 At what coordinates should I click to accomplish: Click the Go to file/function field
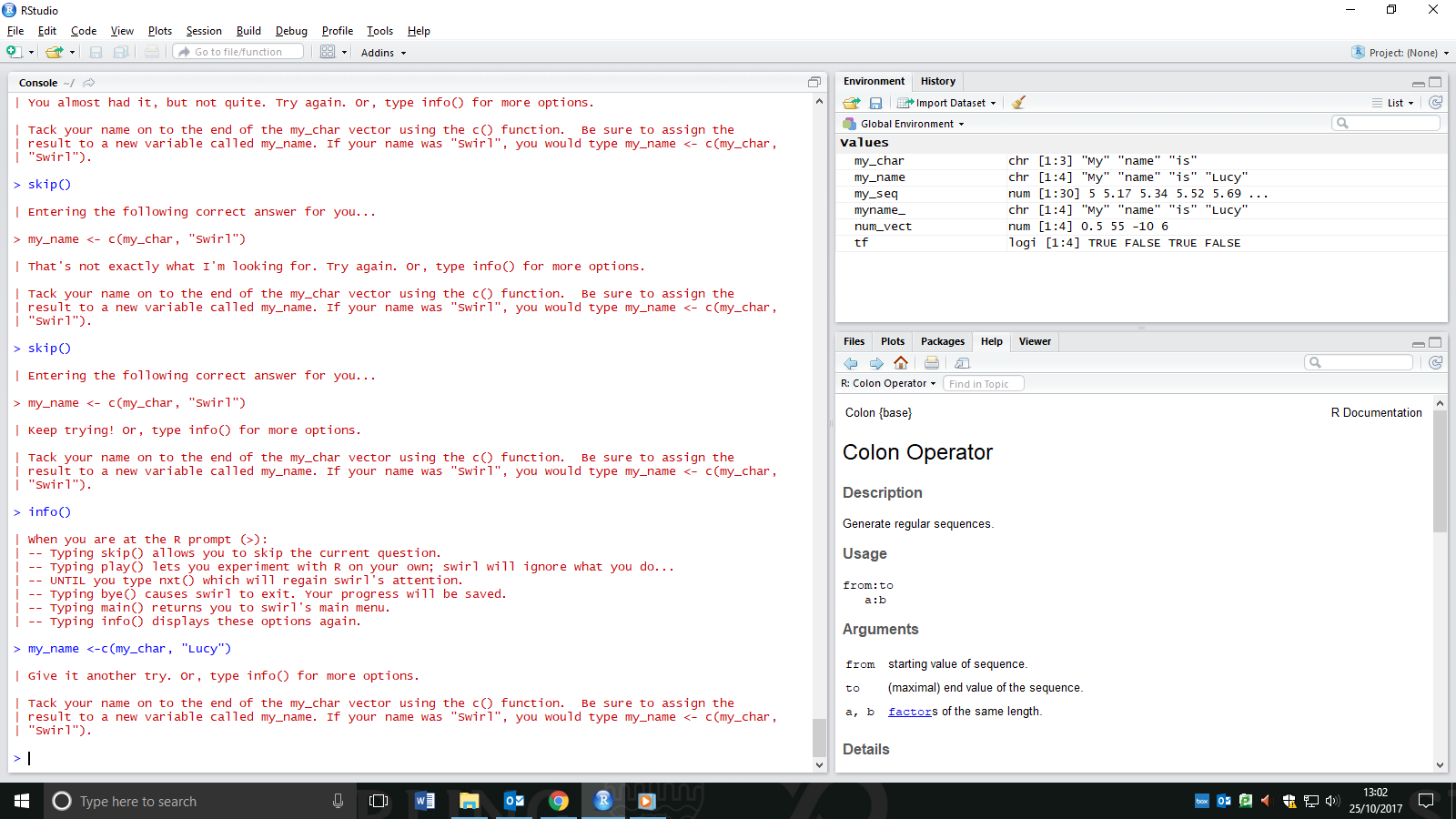(238, 52)
